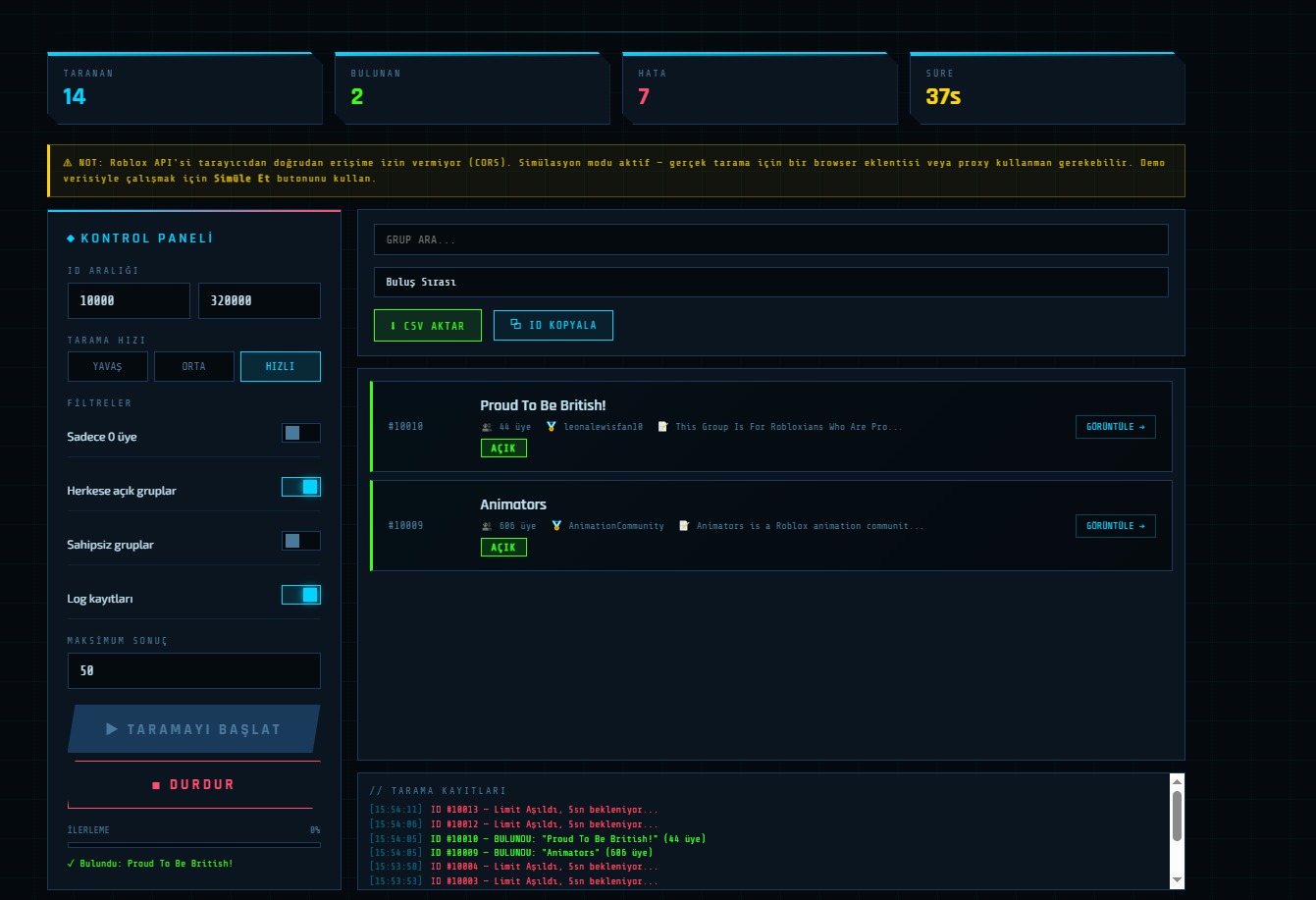Open Görüntüle for Proud To Be British!
The height and width of the screenshot is (900, 1316).
[x=1115, y=427]
